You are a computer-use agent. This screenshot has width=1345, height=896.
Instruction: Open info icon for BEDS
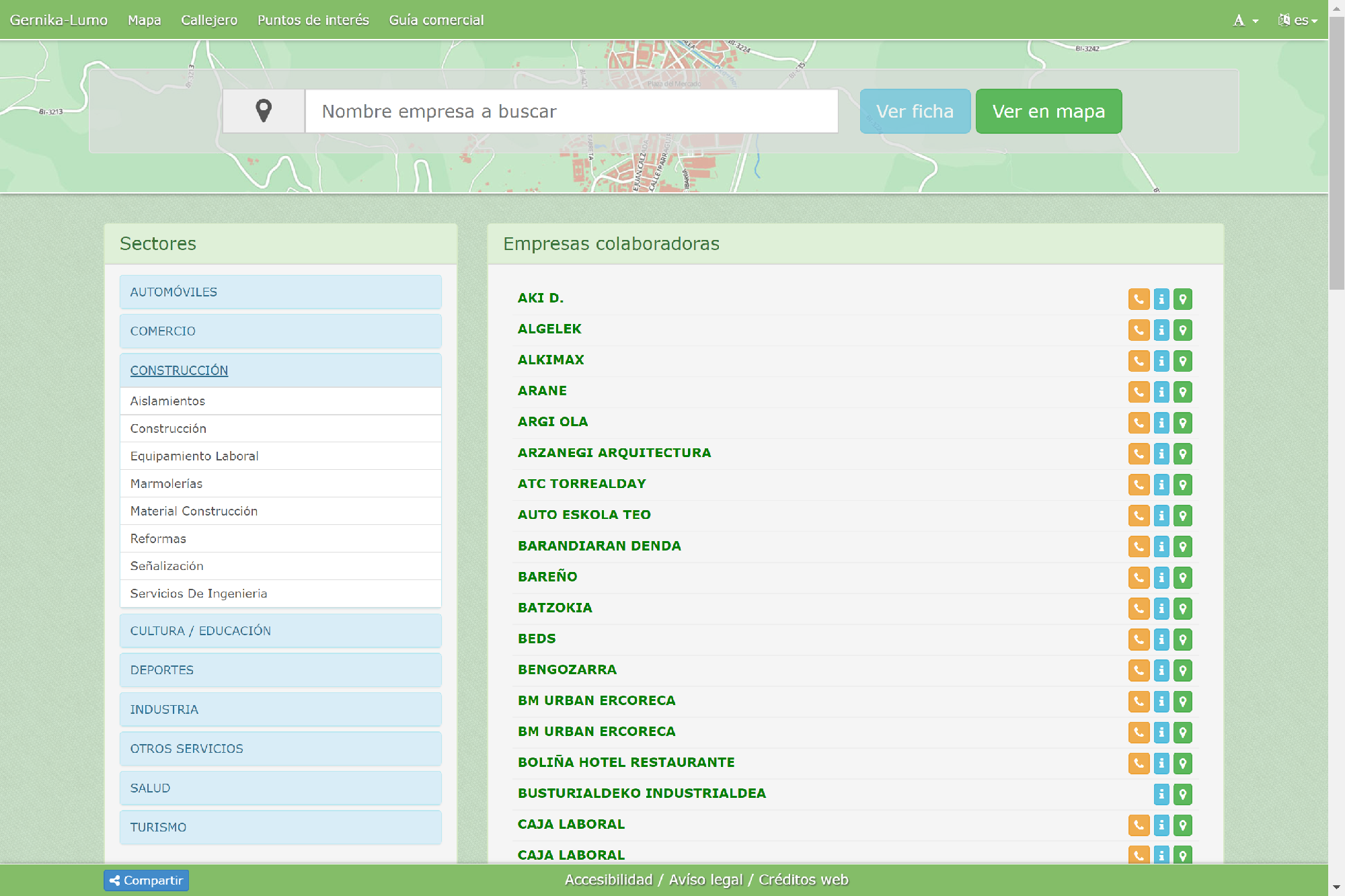coord(1161,639)
